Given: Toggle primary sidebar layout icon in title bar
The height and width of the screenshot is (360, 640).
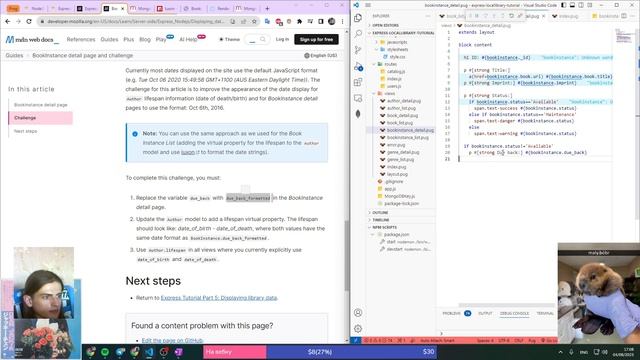Looking at the screenshot, I should coord(564,5).
